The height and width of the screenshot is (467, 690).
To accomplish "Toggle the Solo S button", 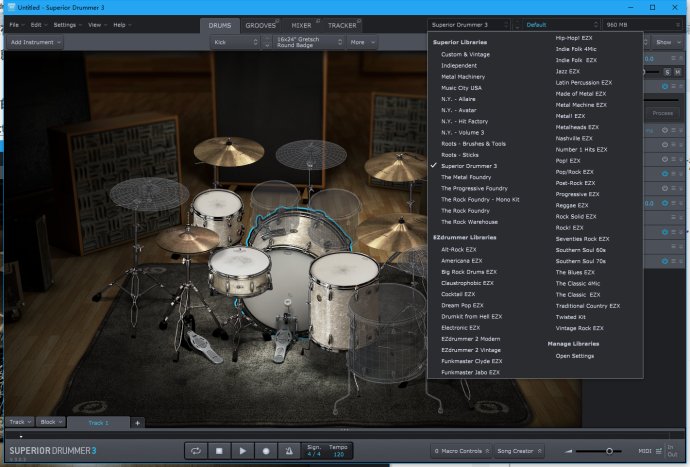I will point(668,72).
